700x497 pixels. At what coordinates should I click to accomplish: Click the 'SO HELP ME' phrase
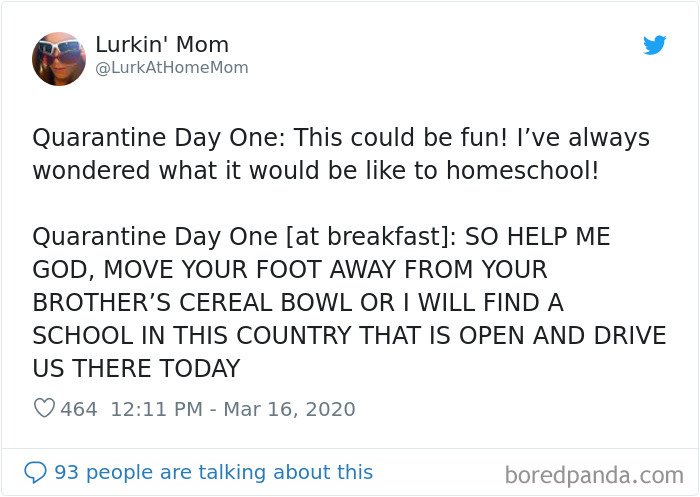(x=538, y=236)
